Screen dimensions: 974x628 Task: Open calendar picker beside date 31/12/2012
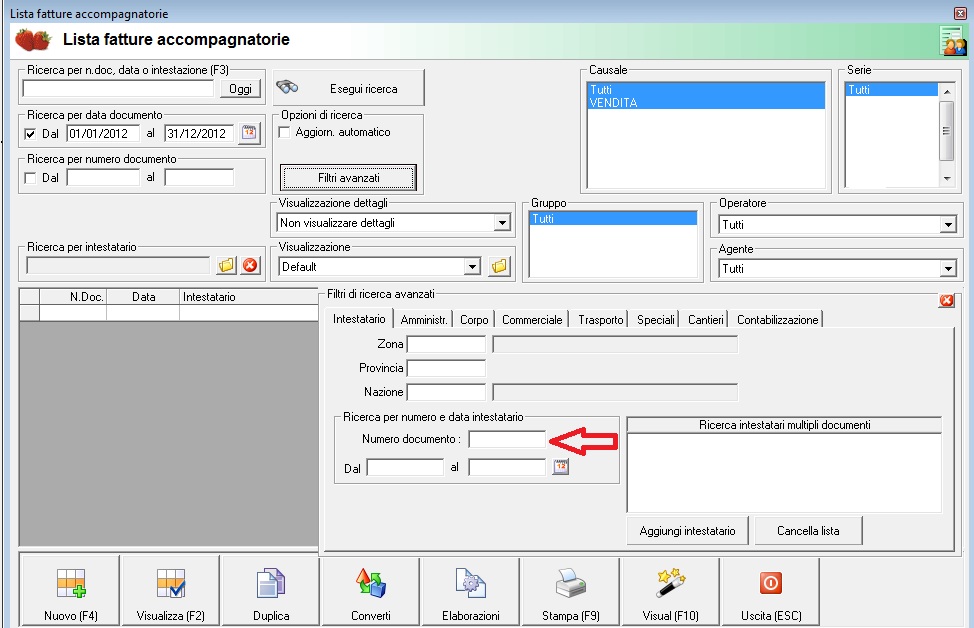(x=249, y=133)
